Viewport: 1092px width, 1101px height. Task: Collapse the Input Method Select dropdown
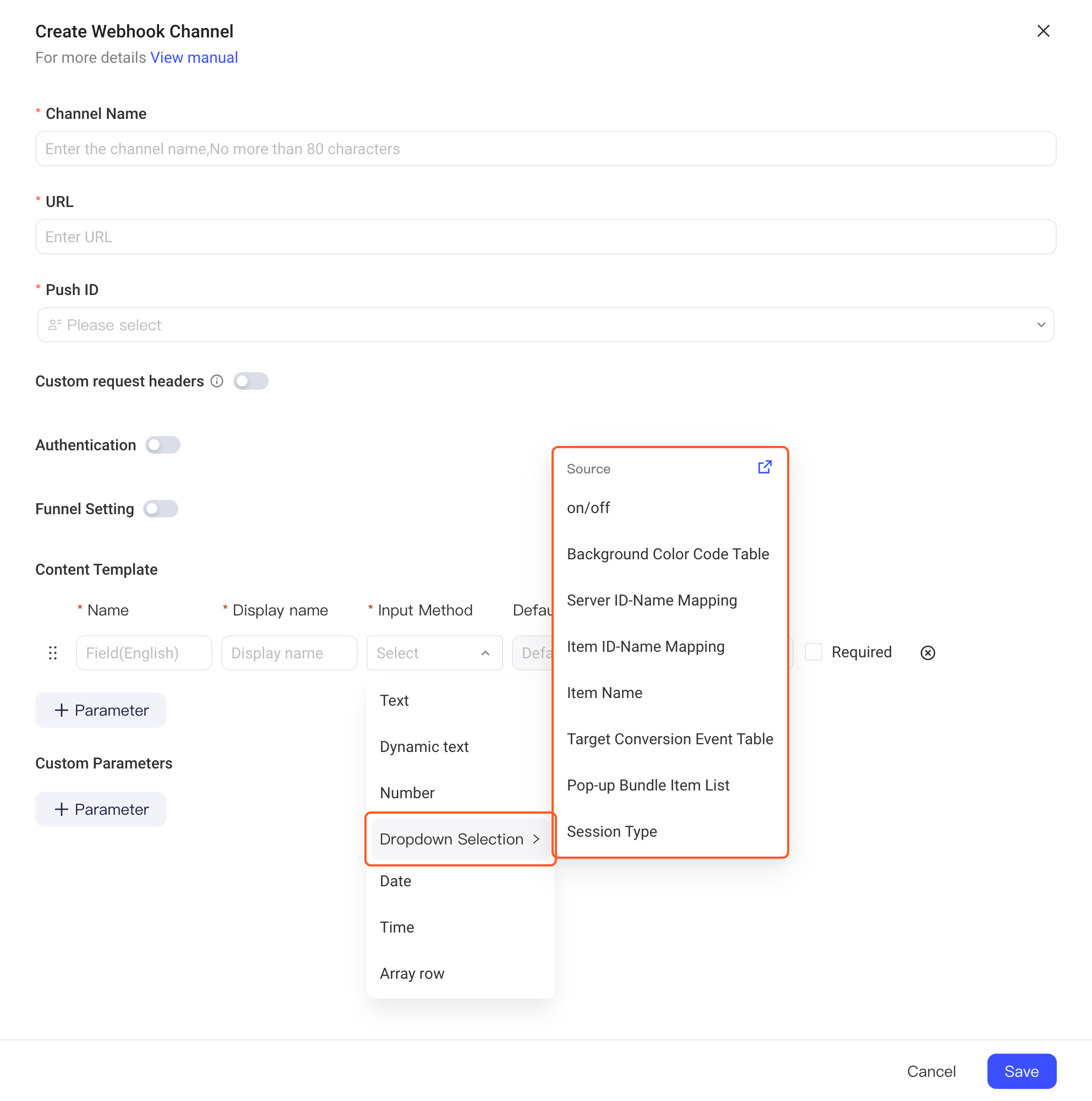(435, 653)
